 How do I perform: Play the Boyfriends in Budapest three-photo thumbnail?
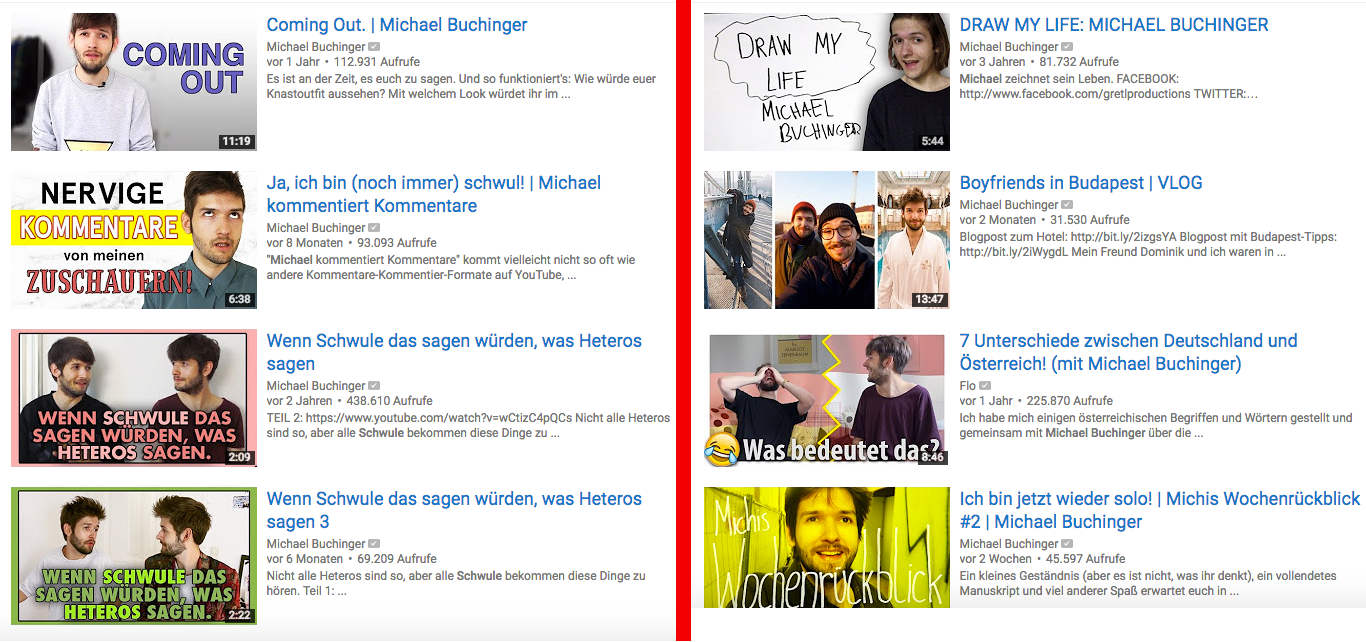point(827,240)
